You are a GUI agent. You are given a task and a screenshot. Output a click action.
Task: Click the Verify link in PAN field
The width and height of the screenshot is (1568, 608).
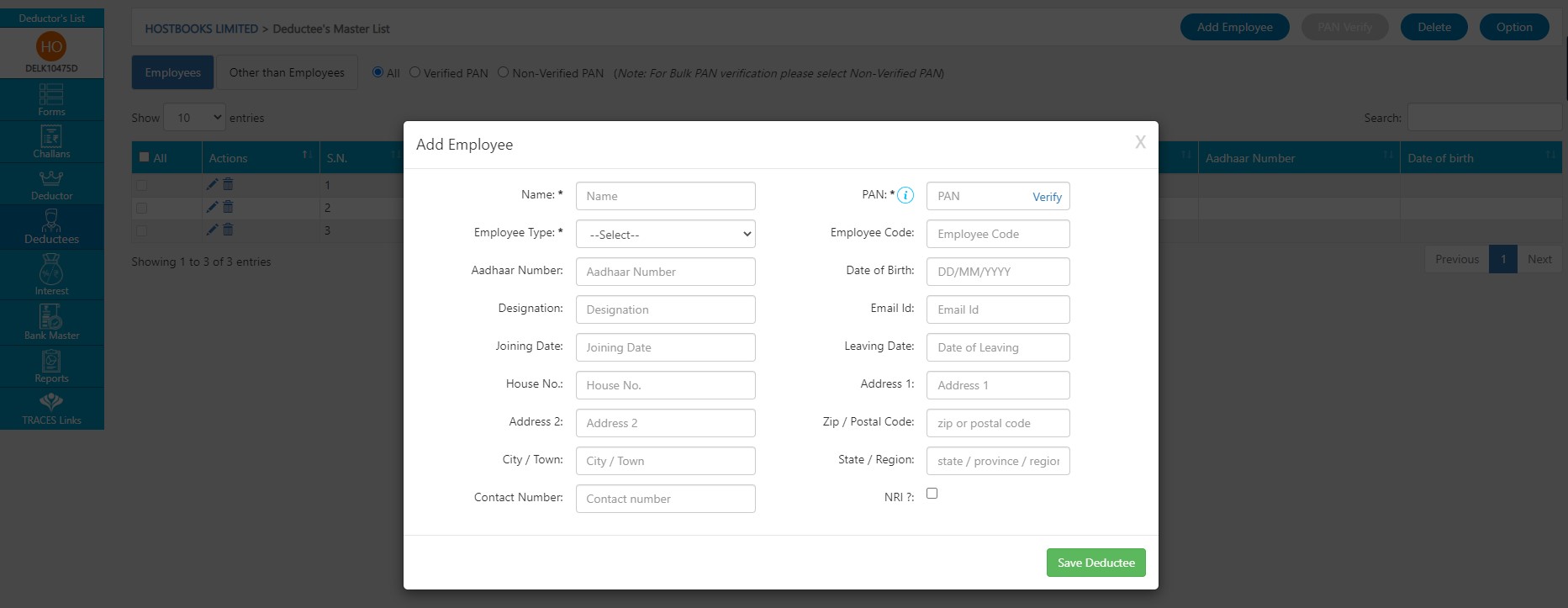(1047, 197)
